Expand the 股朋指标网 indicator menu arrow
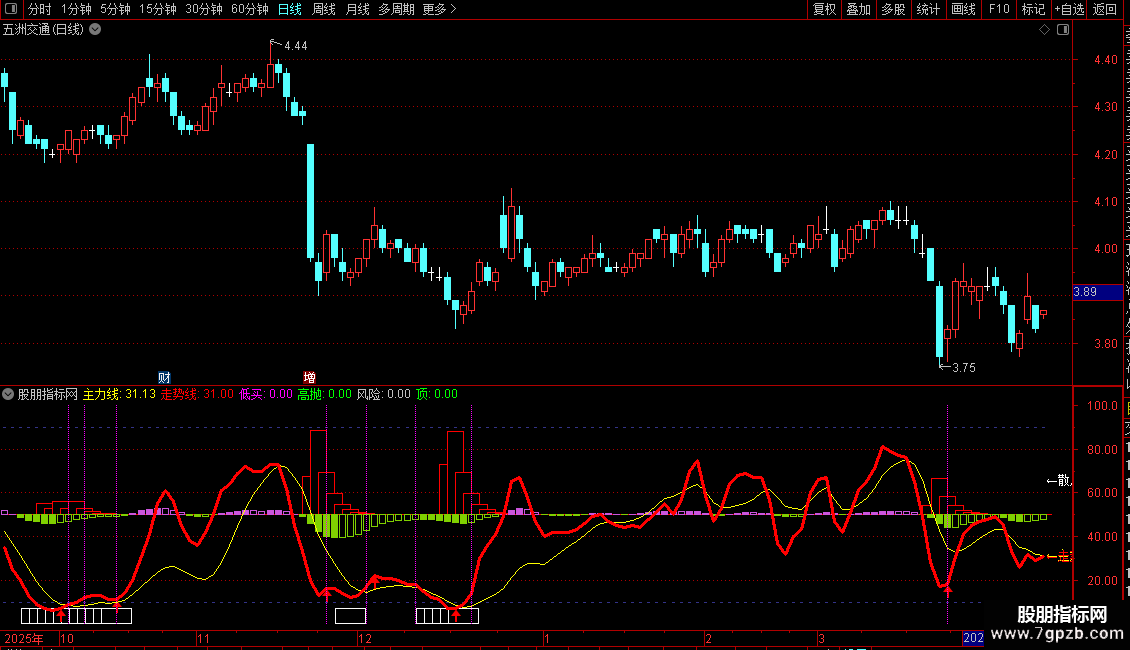1130x650 pixels. coord(8,394)
